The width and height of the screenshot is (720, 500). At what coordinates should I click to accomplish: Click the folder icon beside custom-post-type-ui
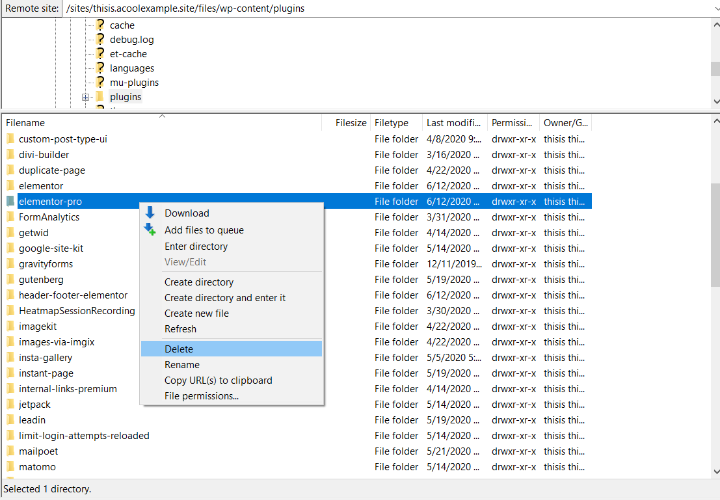pos(10,139)
